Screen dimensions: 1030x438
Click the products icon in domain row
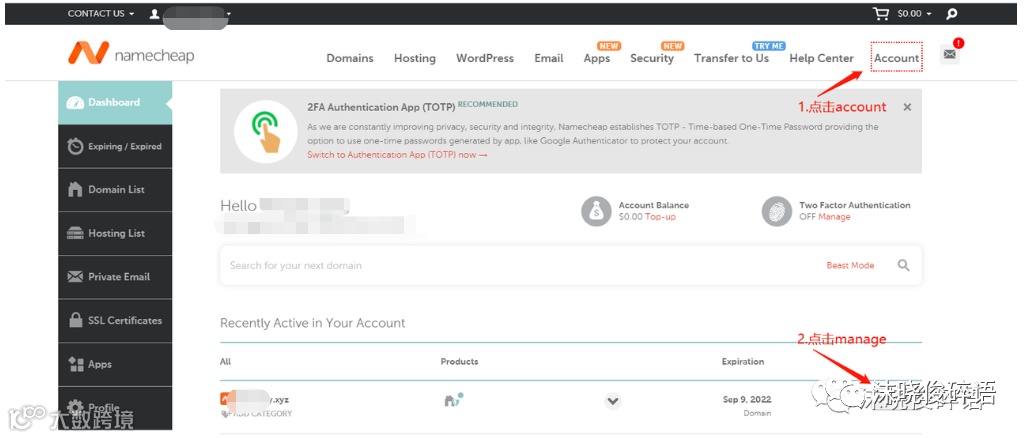coord(453,399)
